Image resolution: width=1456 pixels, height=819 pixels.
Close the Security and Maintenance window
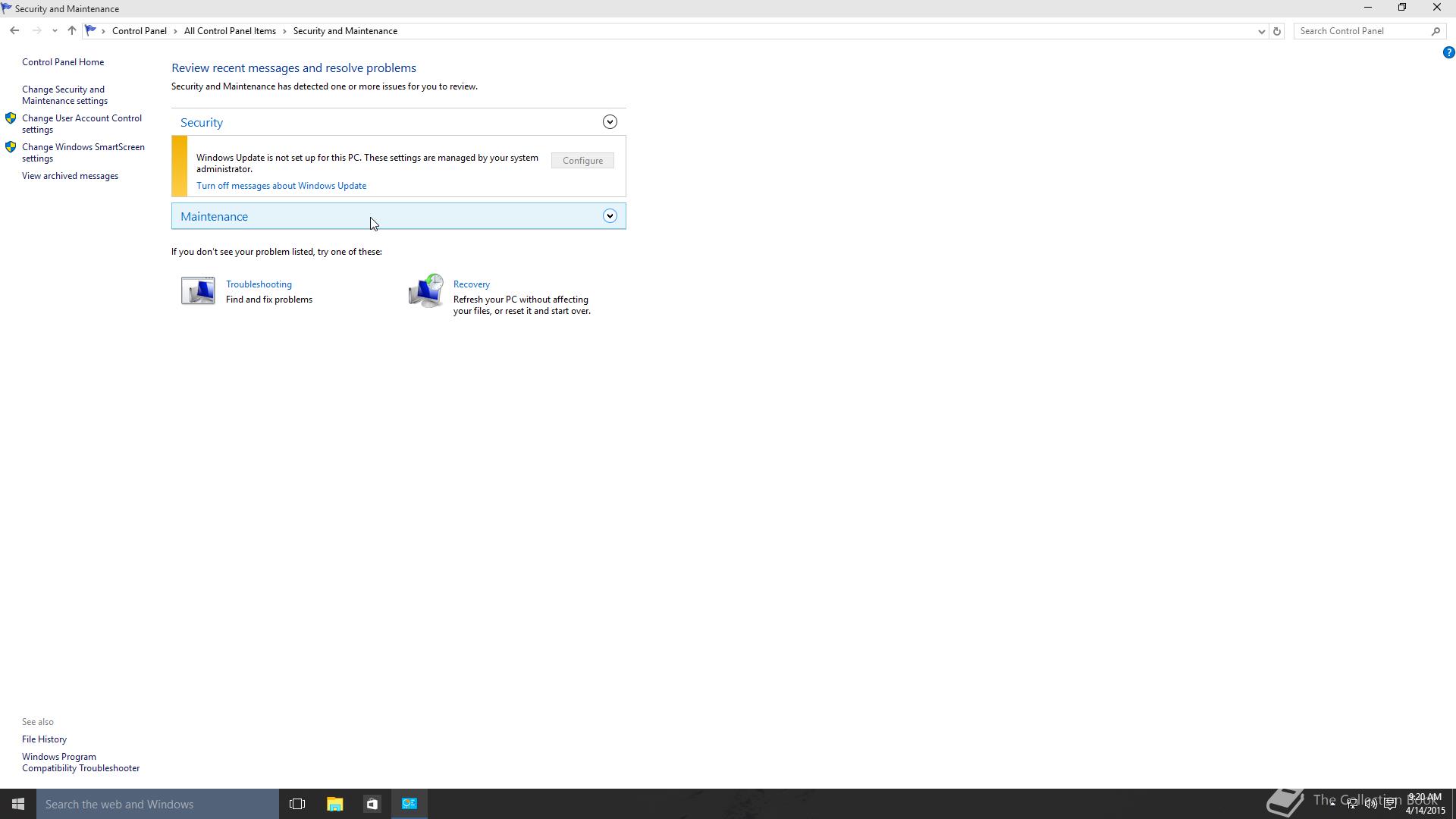coord(1437,8)
